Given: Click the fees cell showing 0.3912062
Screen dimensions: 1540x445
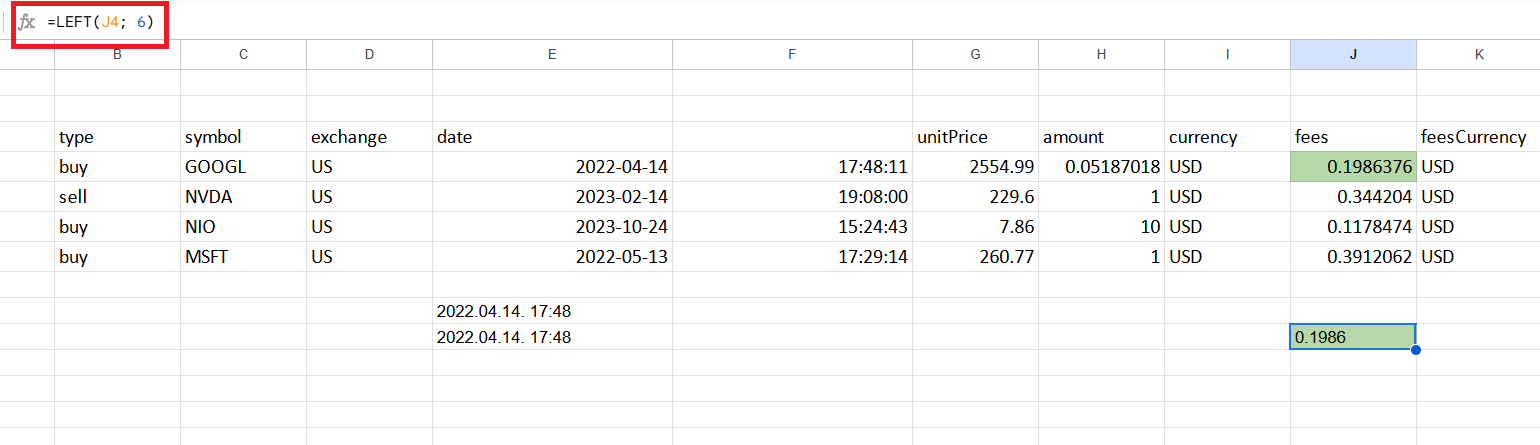Looking at the screenshot, I should pyautogui.click(x=1353, y=257).
